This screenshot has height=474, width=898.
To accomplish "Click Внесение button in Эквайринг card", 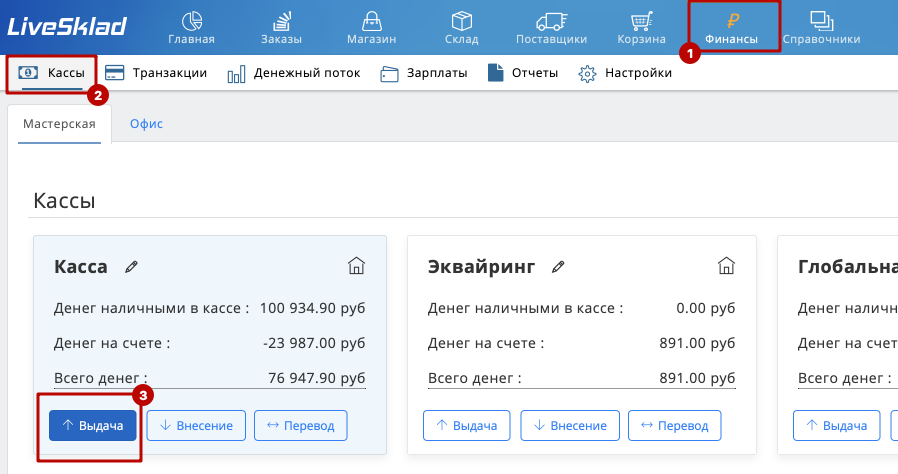I will [570, 425].
